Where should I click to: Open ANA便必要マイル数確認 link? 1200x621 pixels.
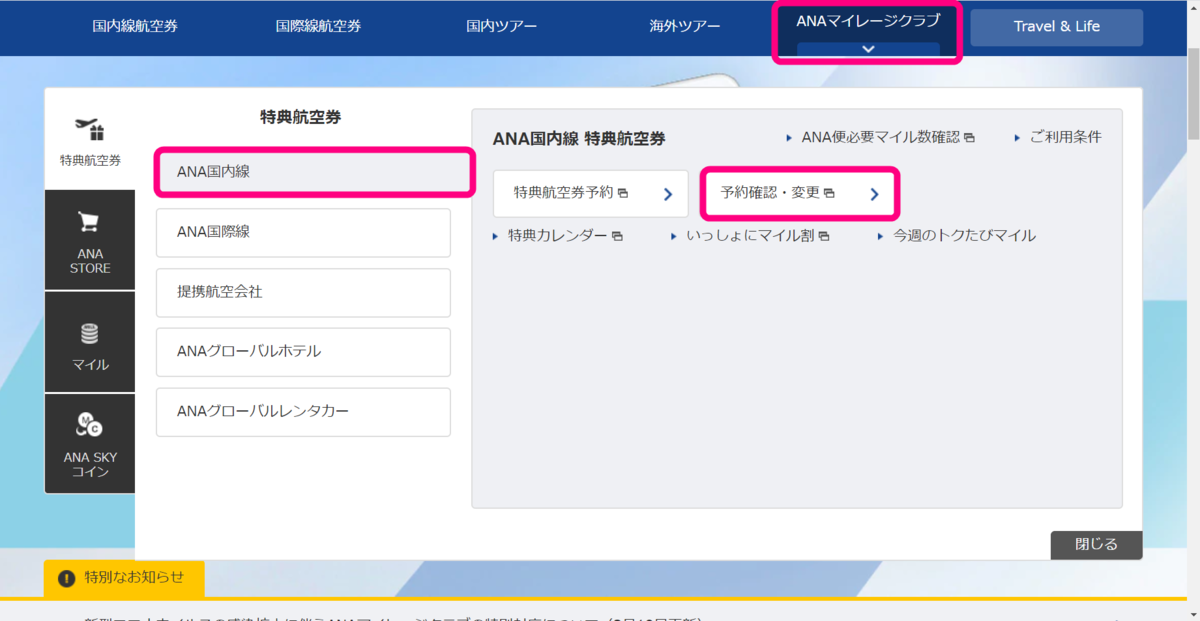880,137
